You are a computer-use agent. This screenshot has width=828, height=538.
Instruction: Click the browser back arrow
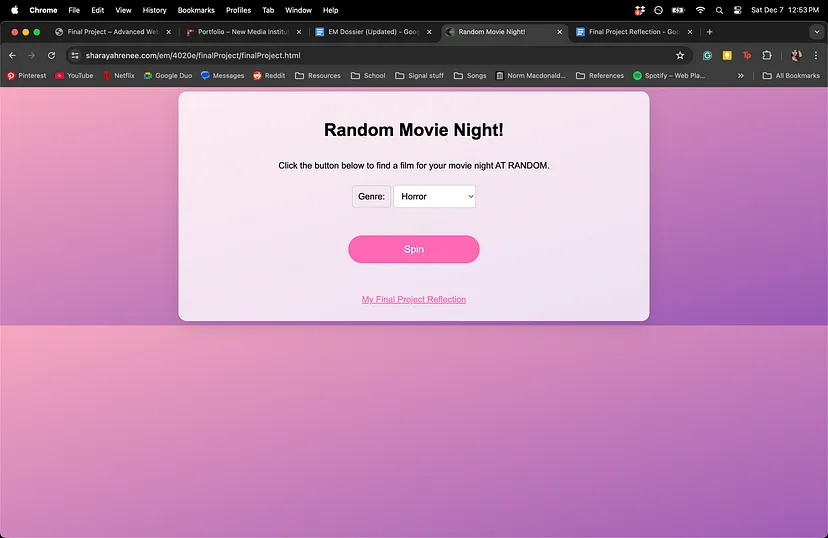[x=12, y=56]
